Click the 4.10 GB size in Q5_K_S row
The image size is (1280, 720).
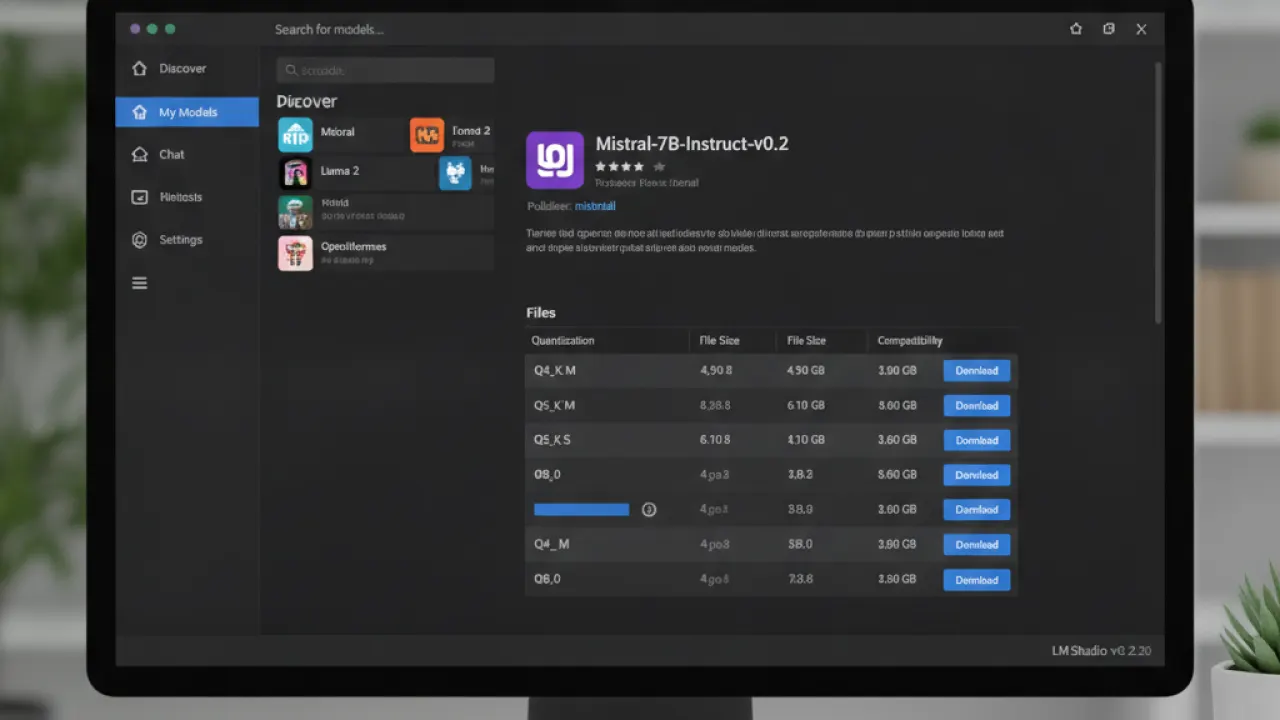pyautogui.click(x=806, y=441)
